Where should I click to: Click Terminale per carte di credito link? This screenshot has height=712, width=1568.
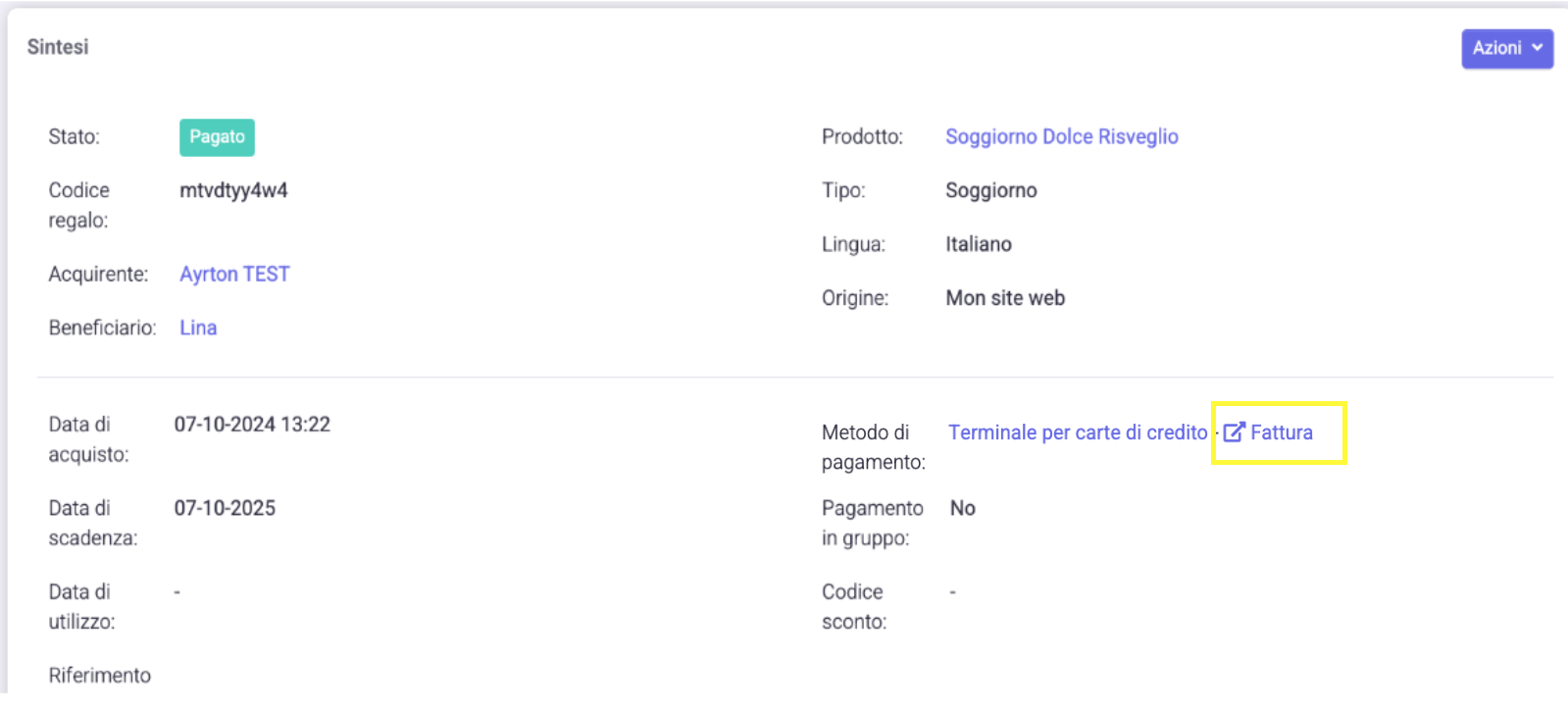click(1077, 432)
